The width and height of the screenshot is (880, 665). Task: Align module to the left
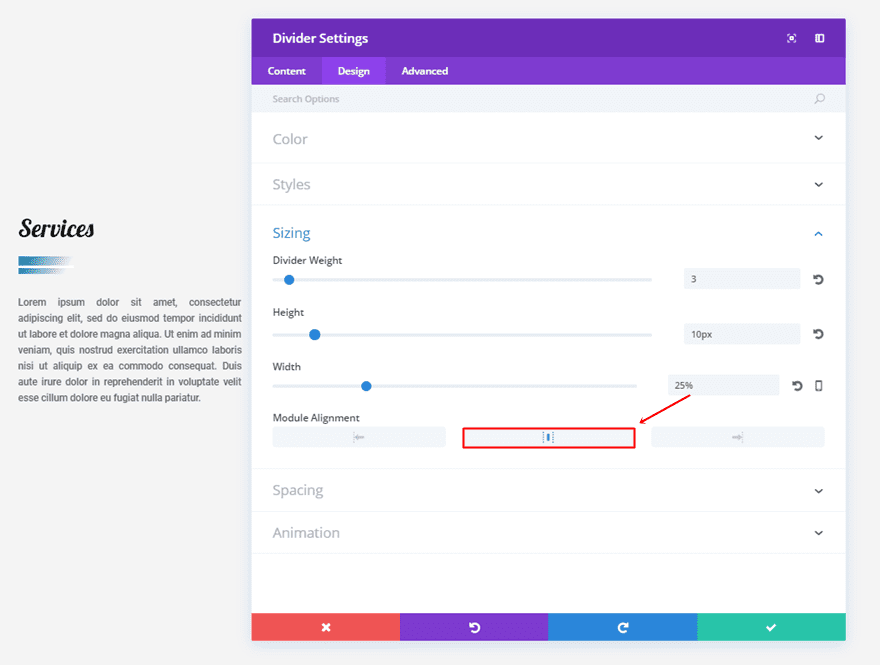click(x=359, y=437)
